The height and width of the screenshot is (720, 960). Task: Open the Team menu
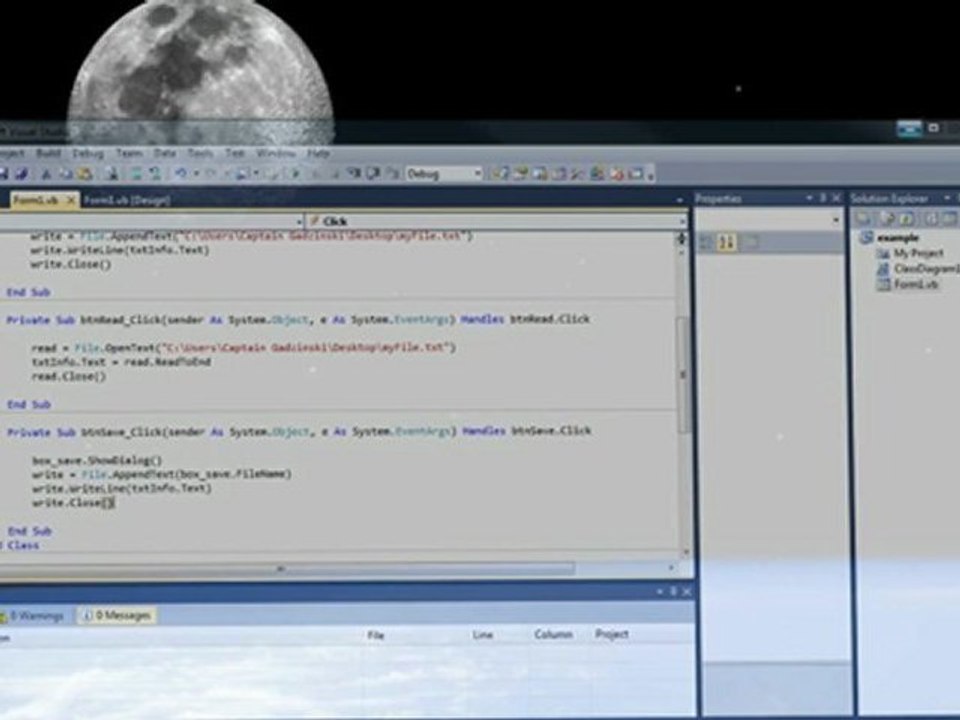tap(129, 153)
